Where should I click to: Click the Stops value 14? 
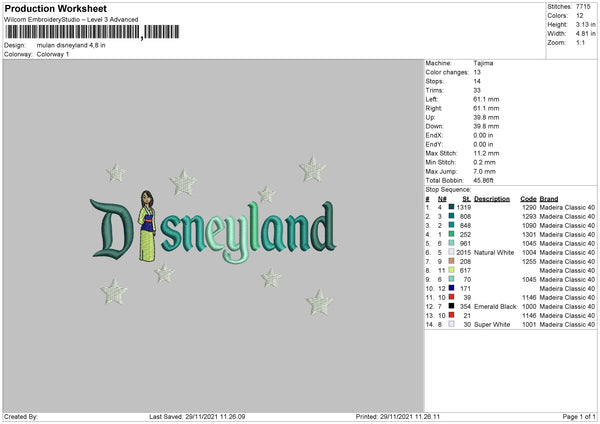tap(477, 81)
